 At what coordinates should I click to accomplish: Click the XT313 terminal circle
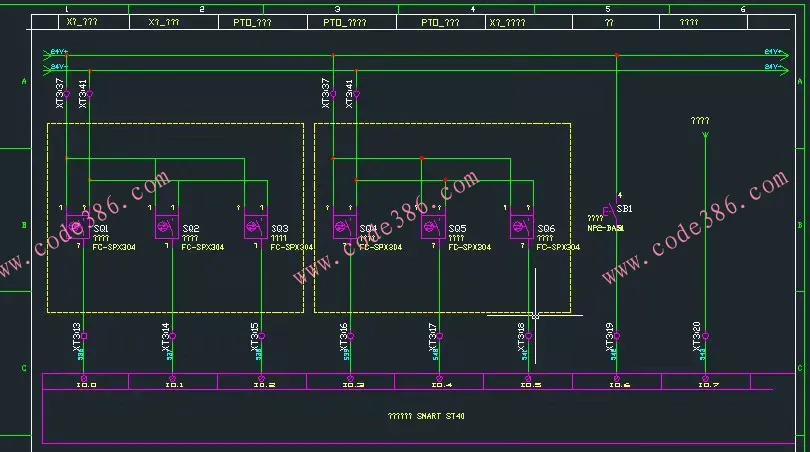pyautogui.click(x=84, y=336)
